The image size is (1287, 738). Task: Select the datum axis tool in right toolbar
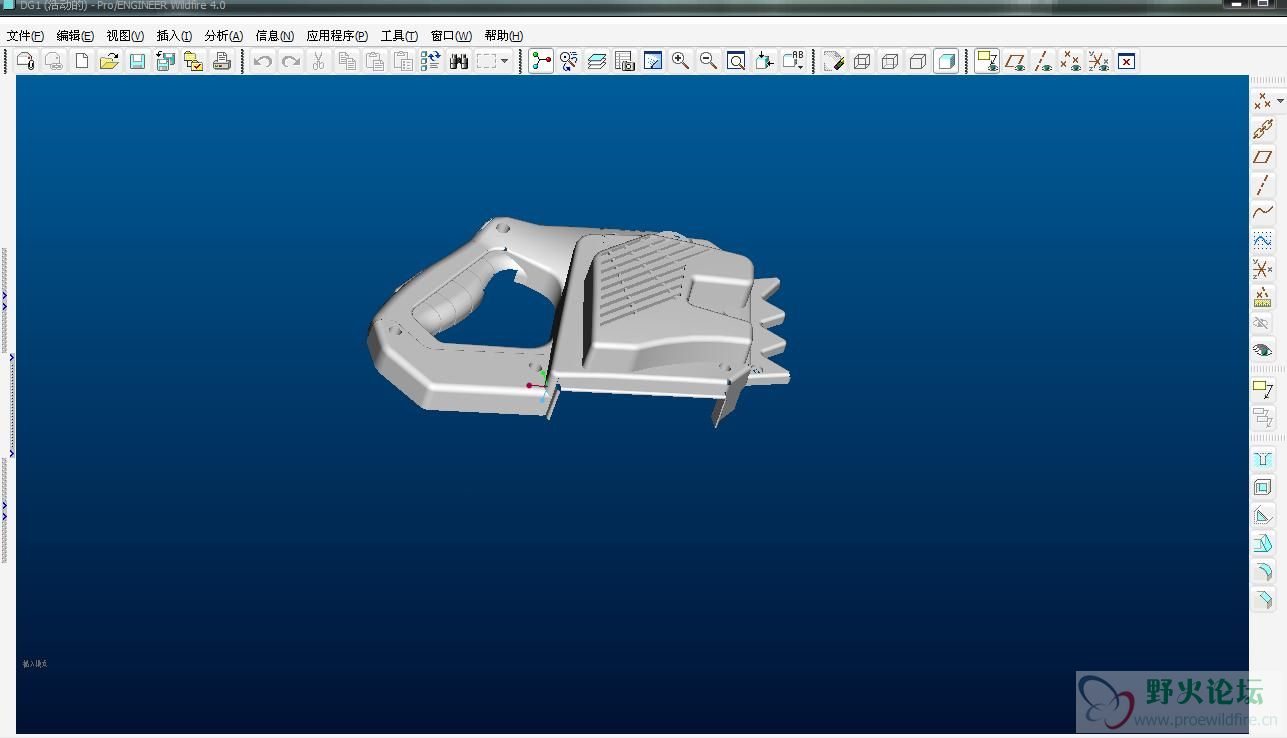pyautogui.click(x=1262, y=185)
